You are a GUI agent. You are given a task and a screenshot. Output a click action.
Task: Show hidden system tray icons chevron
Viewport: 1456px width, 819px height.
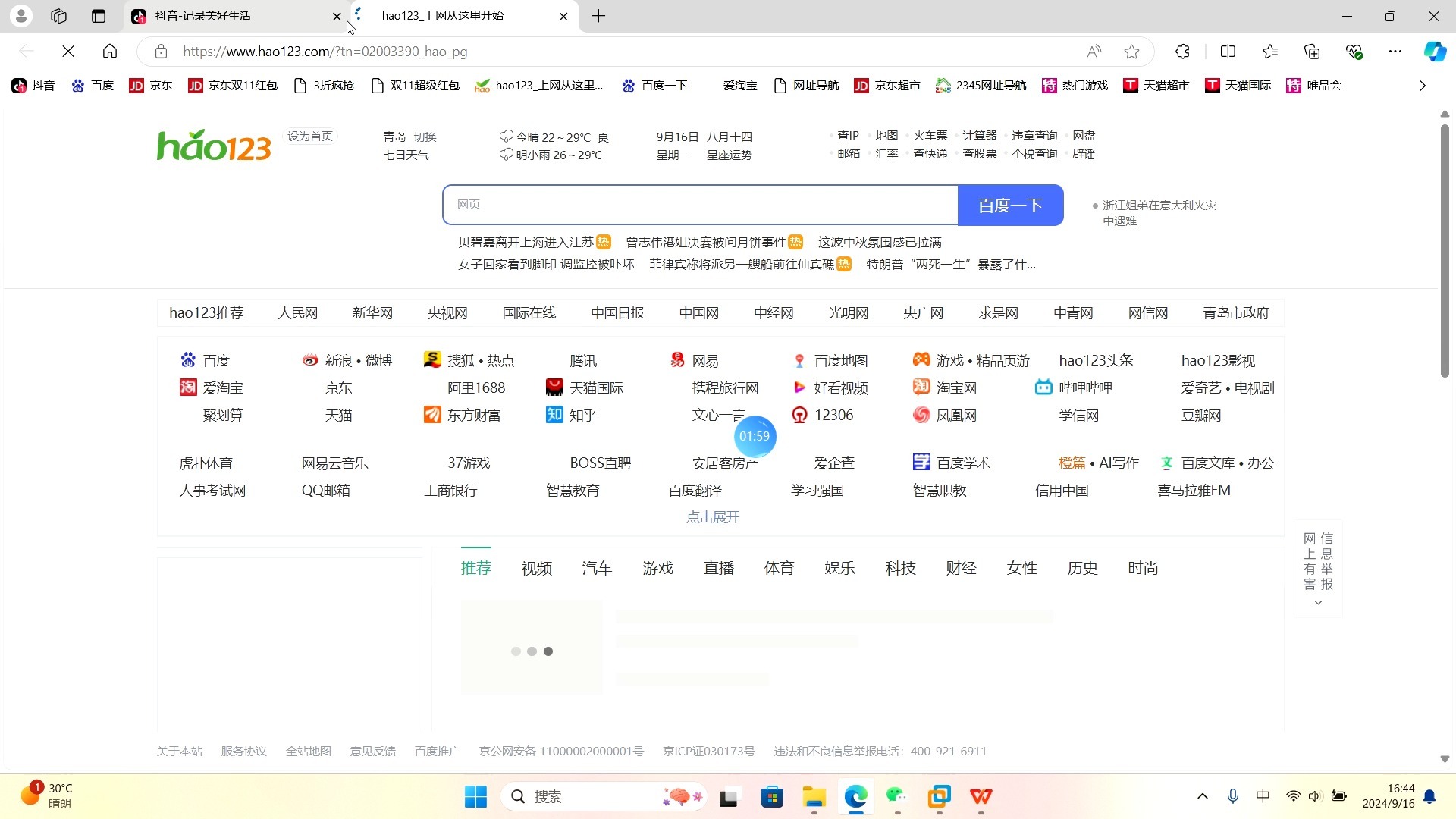[1202, 796]
